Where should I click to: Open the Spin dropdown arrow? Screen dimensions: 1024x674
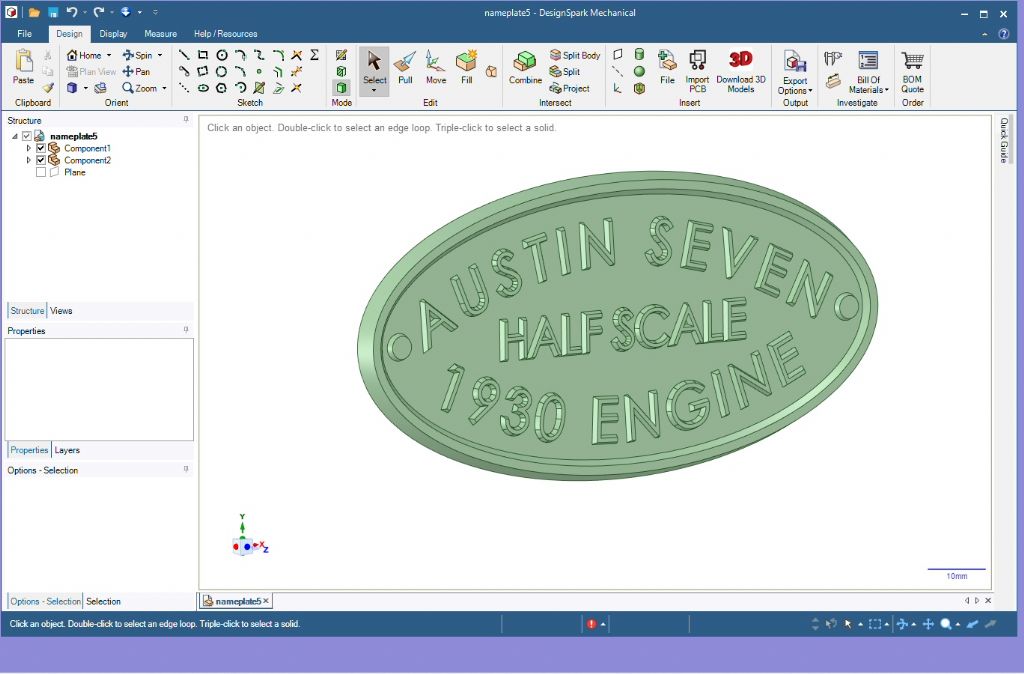[x=160, y=56]
